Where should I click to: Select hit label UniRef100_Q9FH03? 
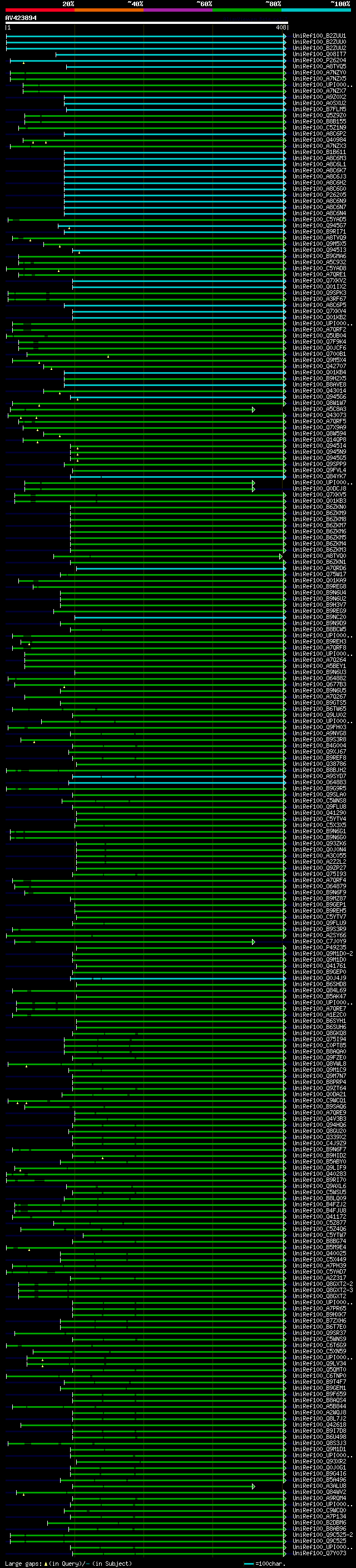tap(319, 728)
